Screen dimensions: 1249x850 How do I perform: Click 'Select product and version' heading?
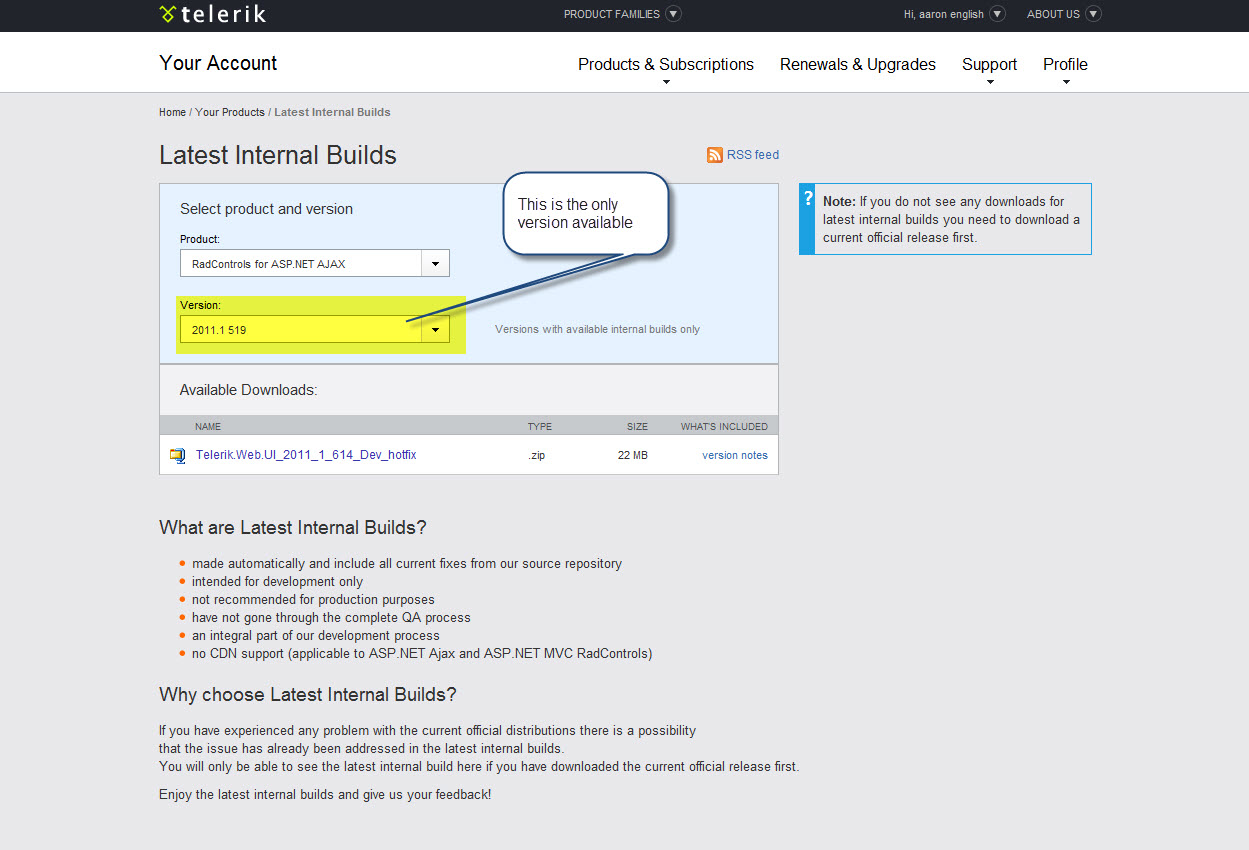pyautogui.click(x=266, y=209)
